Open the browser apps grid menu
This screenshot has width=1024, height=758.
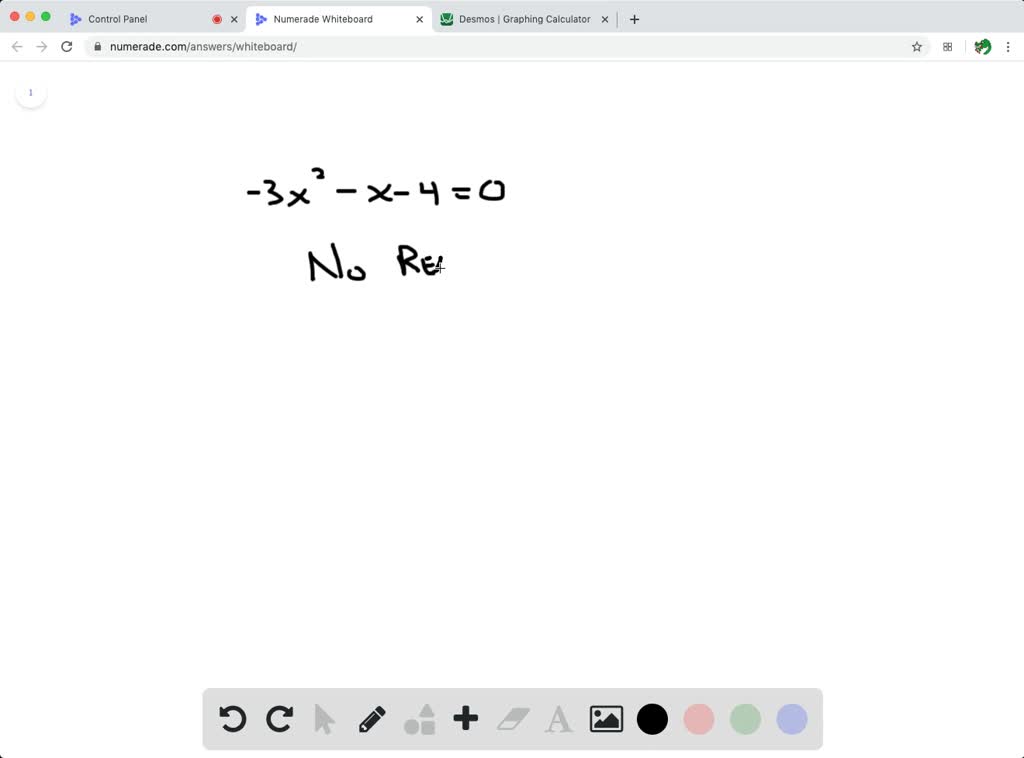click(x=947, y=46)
